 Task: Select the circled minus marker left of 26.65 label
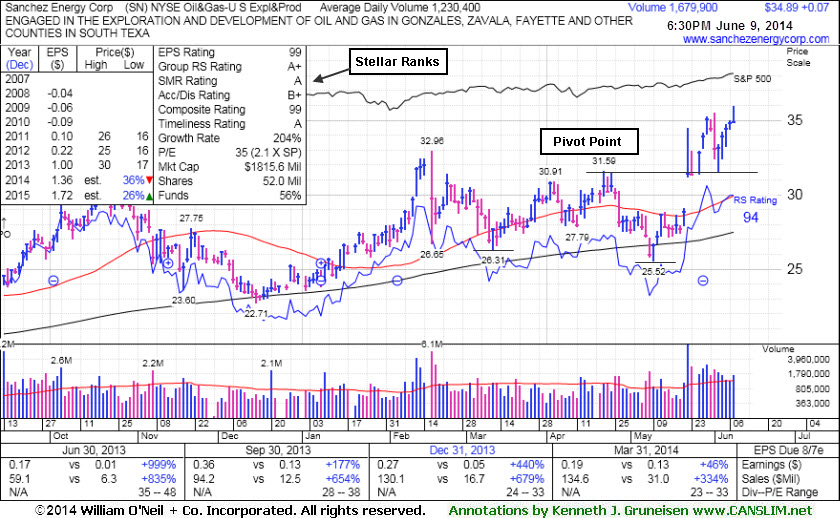tap(397, 280)
